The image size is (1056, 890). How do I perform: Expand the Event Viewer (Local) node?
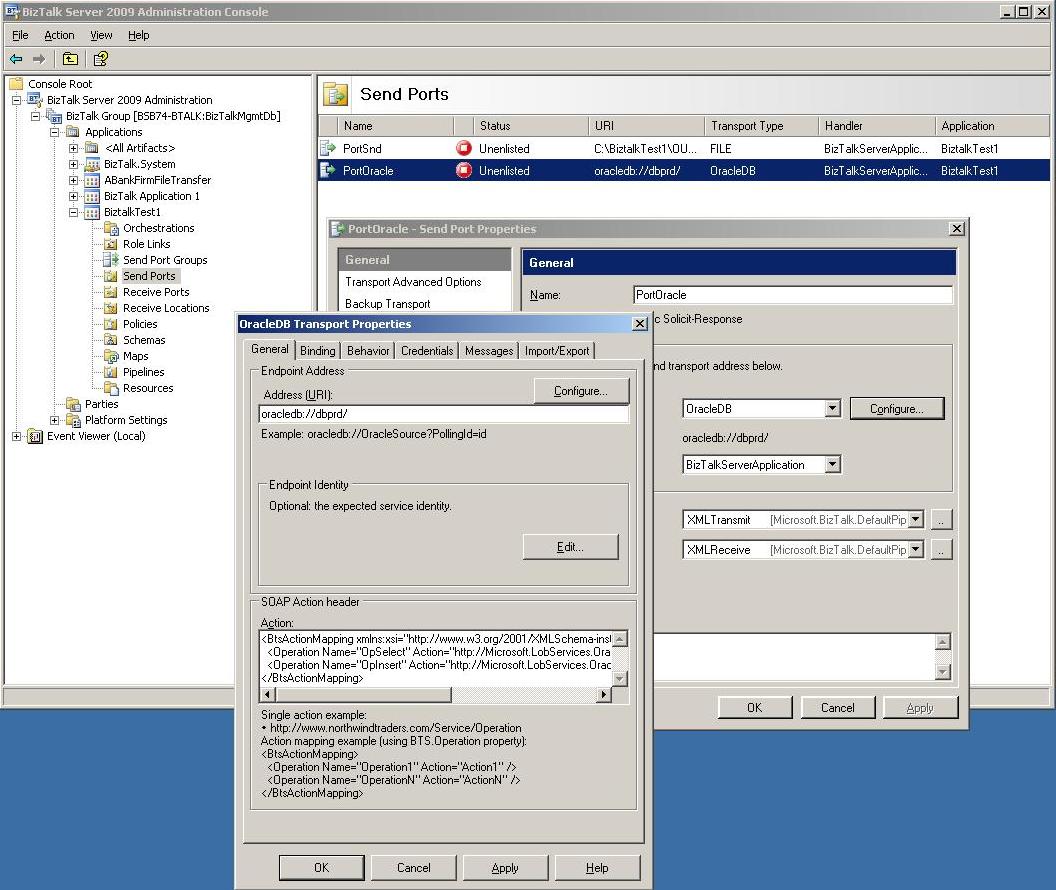17,436
